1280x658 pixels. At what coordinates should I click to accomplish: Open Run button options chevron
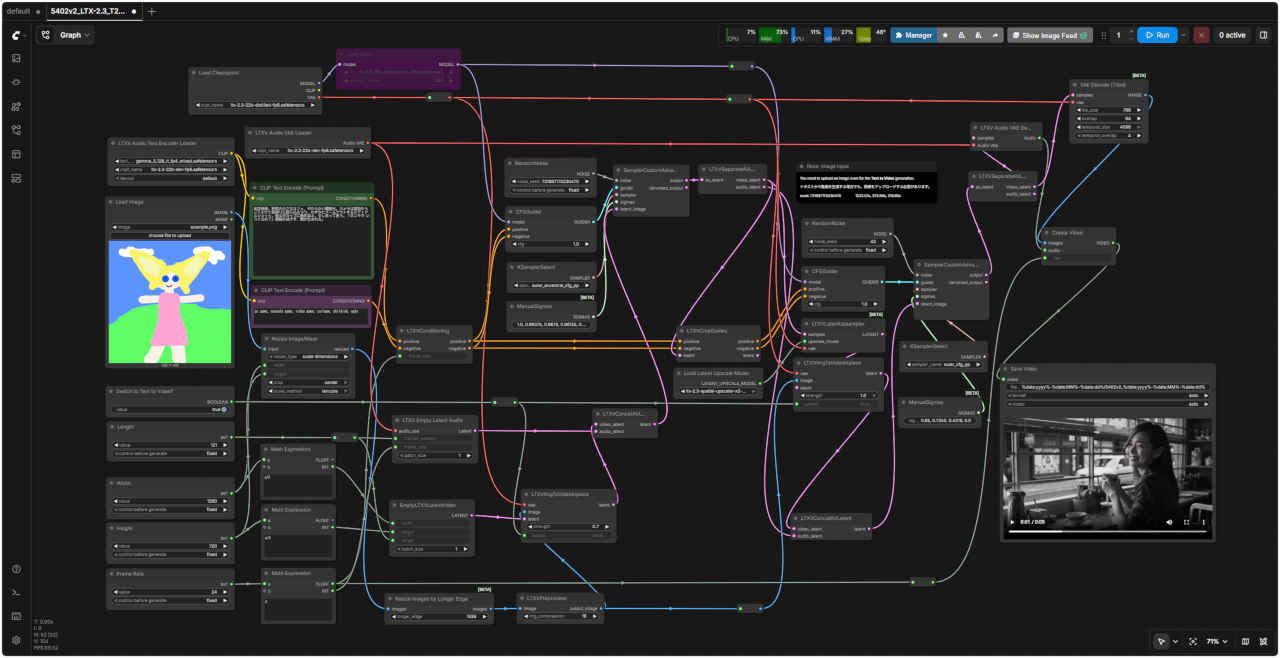1184,35
